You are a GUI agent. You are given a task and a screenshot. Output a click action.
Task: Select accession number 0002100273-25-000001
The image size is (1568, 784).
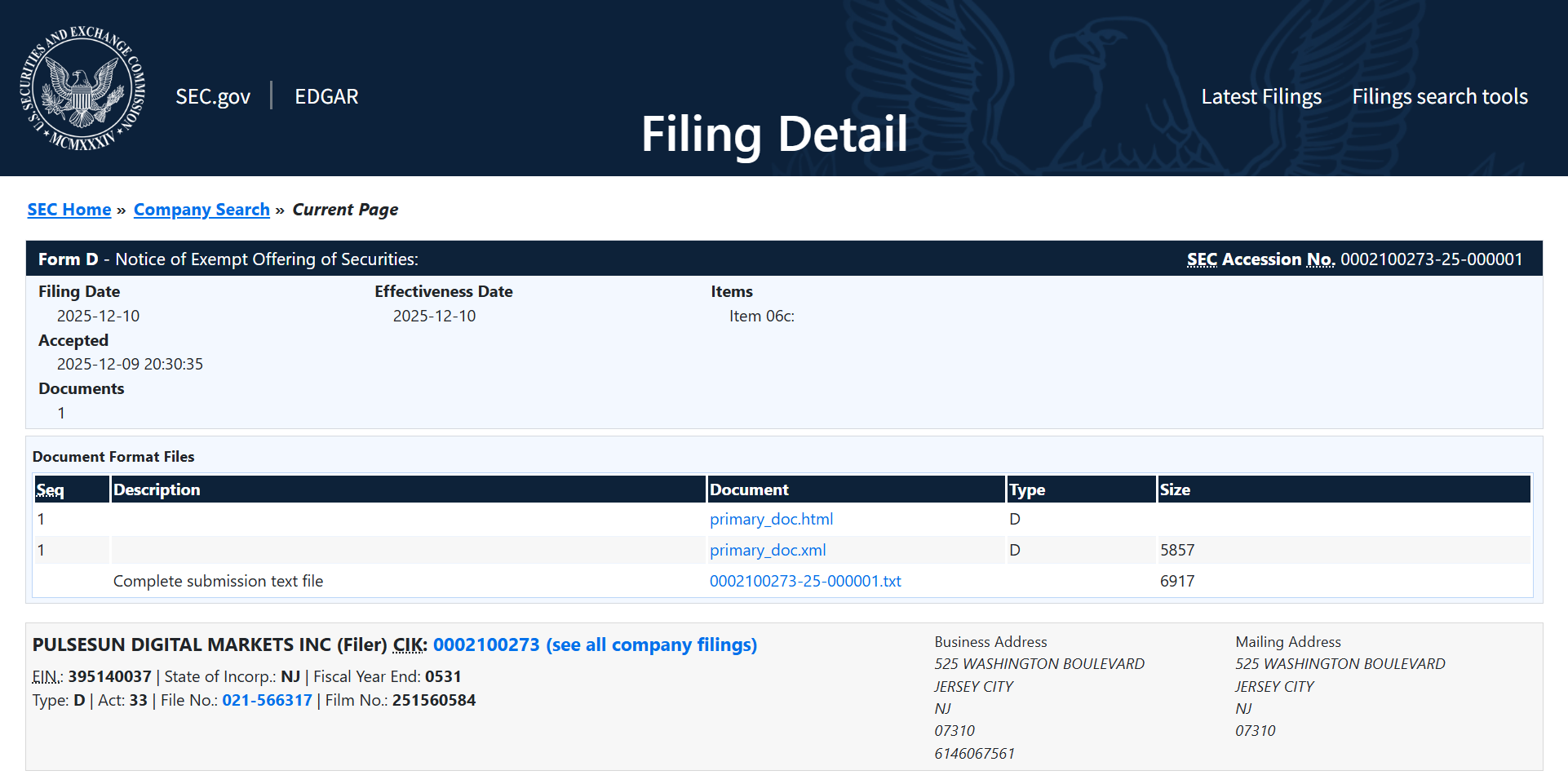(1432, 259)
